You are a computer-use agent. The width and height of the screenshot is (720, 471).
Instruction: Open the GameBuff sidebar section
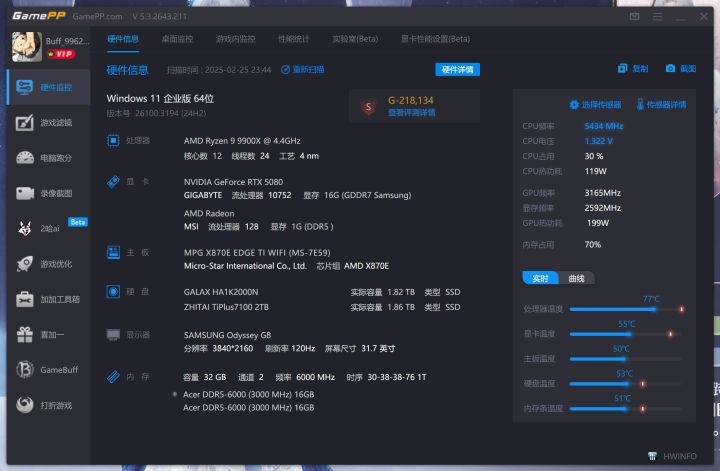[49, 370]
